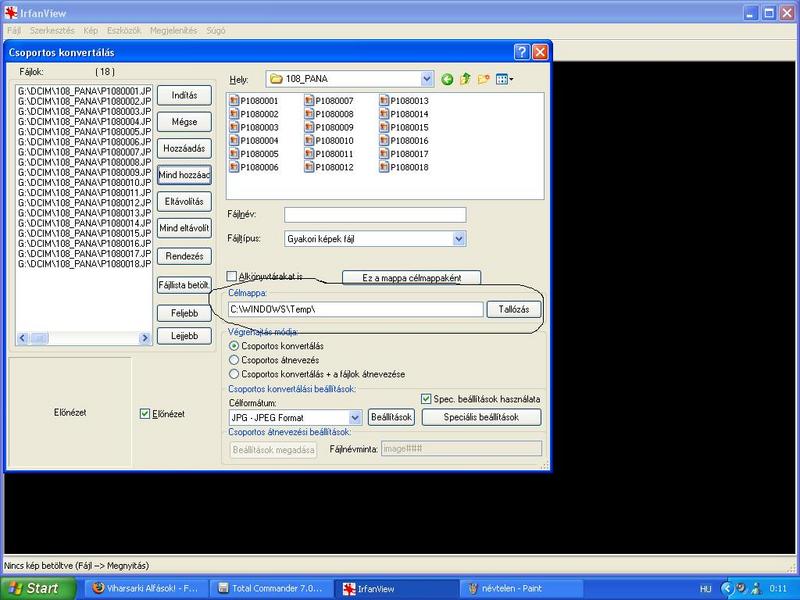Click the file list horizontal scrollbar left arrow
Image resolution: width=800 pixels, height=600 pixels.
point(22,338)
